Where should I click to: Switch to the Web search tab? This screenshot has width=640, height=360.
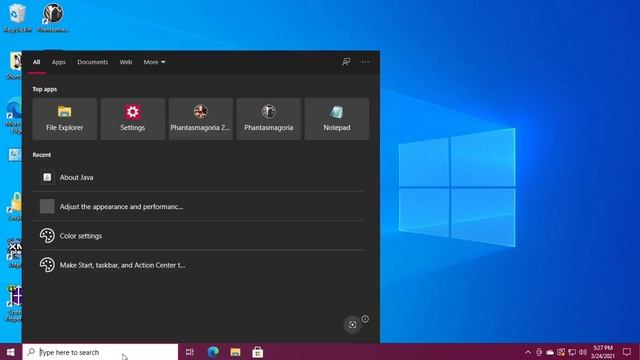[x=126, y=62]
